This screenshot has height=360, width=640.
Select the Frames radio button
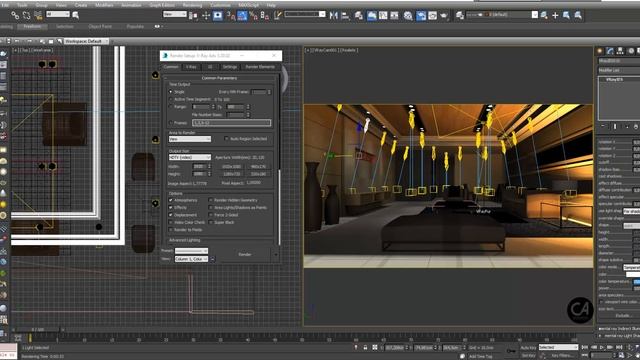click(x=171, y=122)
